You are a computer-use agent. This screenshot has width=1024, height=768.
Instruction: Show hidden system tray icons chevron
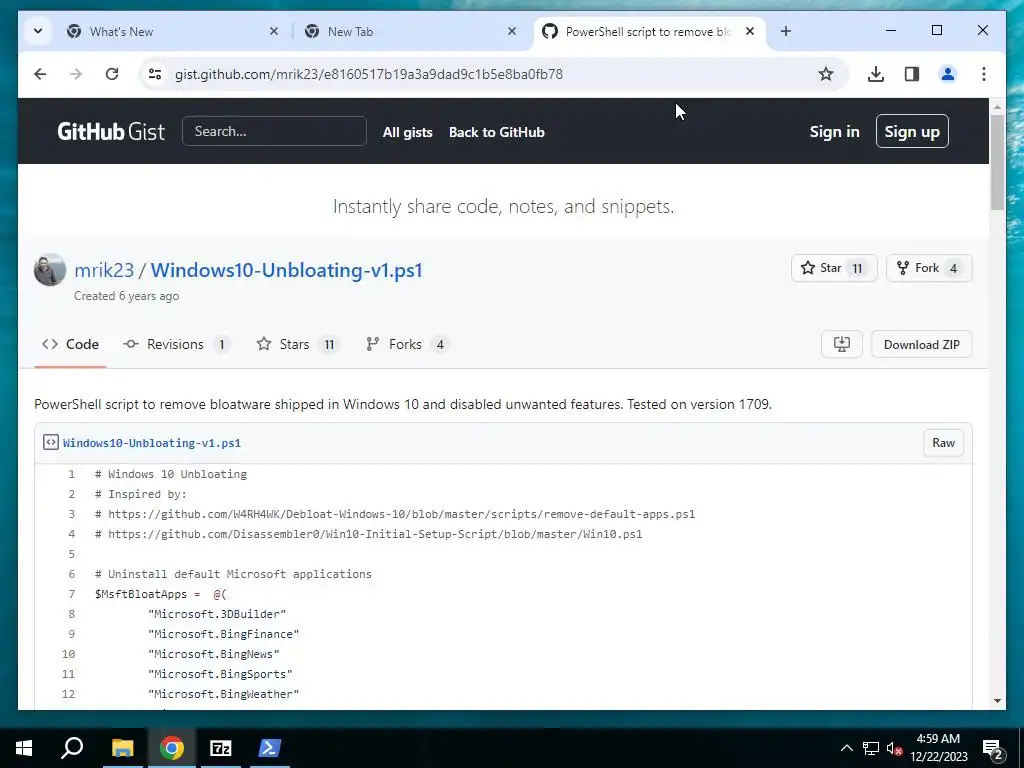coord(846,748)
